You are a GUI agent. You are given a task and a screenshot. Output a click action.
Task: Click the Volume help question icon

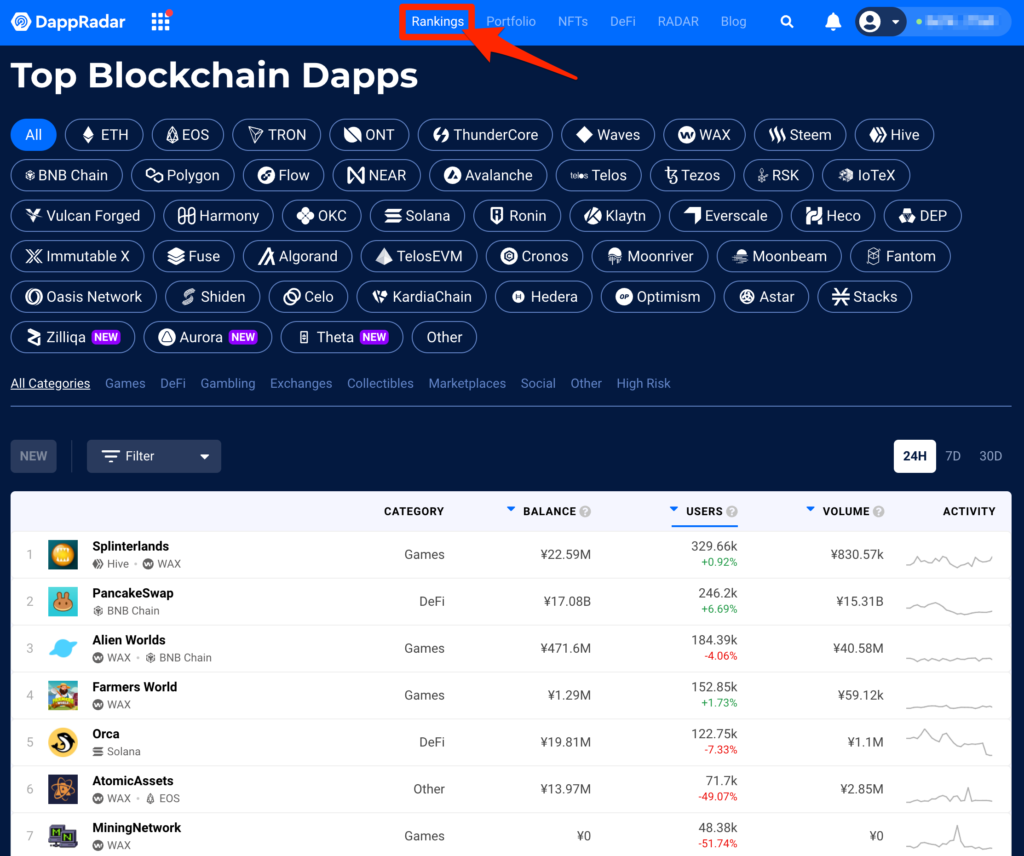coord(879,511)
